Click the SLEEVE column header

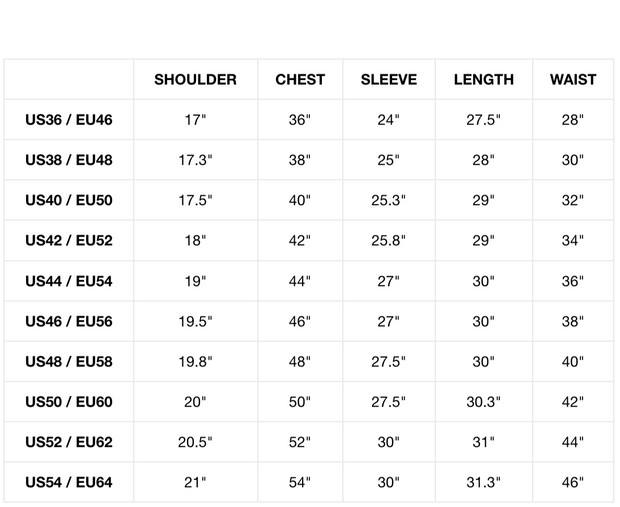click(x=389, y=80)
